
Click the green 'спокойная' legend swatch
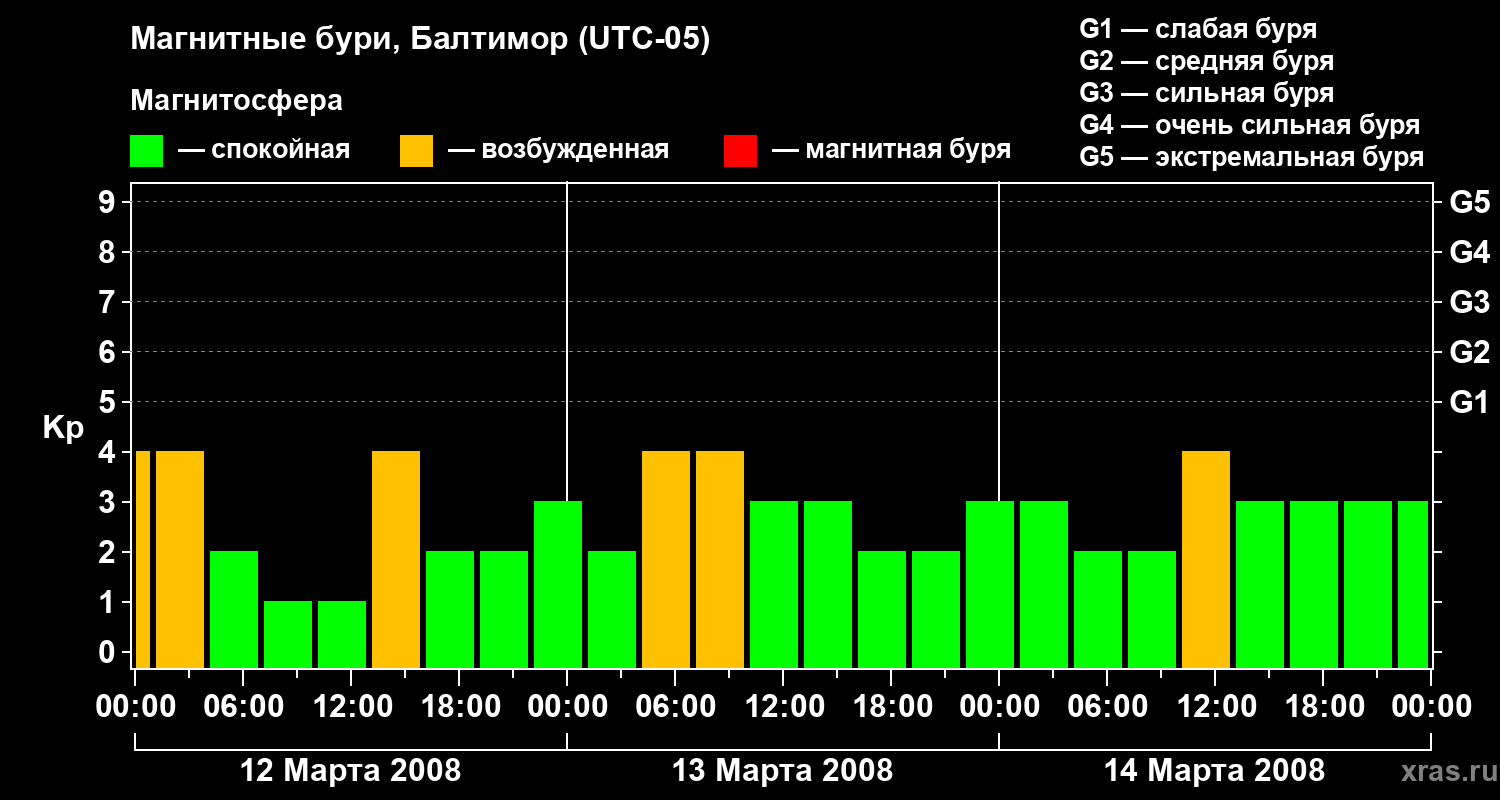[146, 151]
